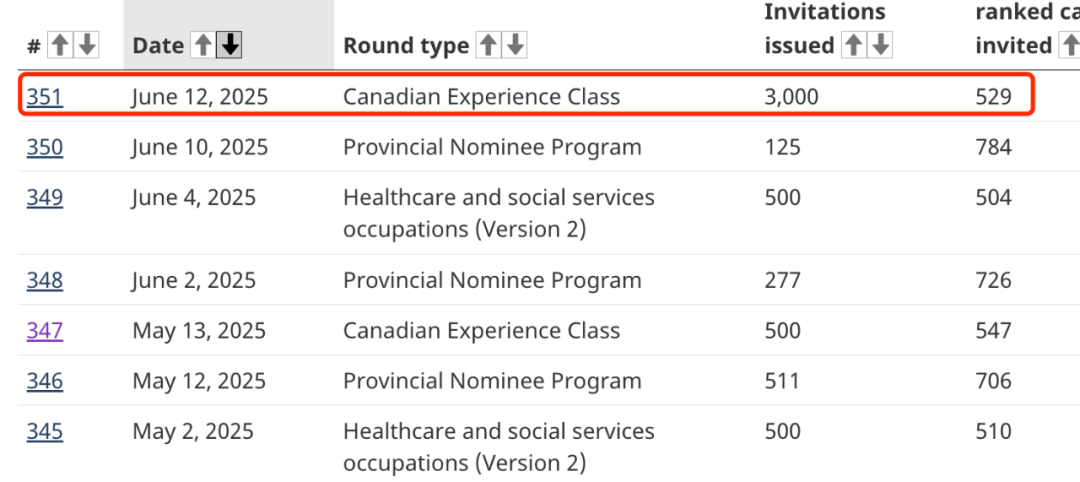Screen dimensions: 1080x482
Task: Open visited round 347 link
Action: pos(44,331)
